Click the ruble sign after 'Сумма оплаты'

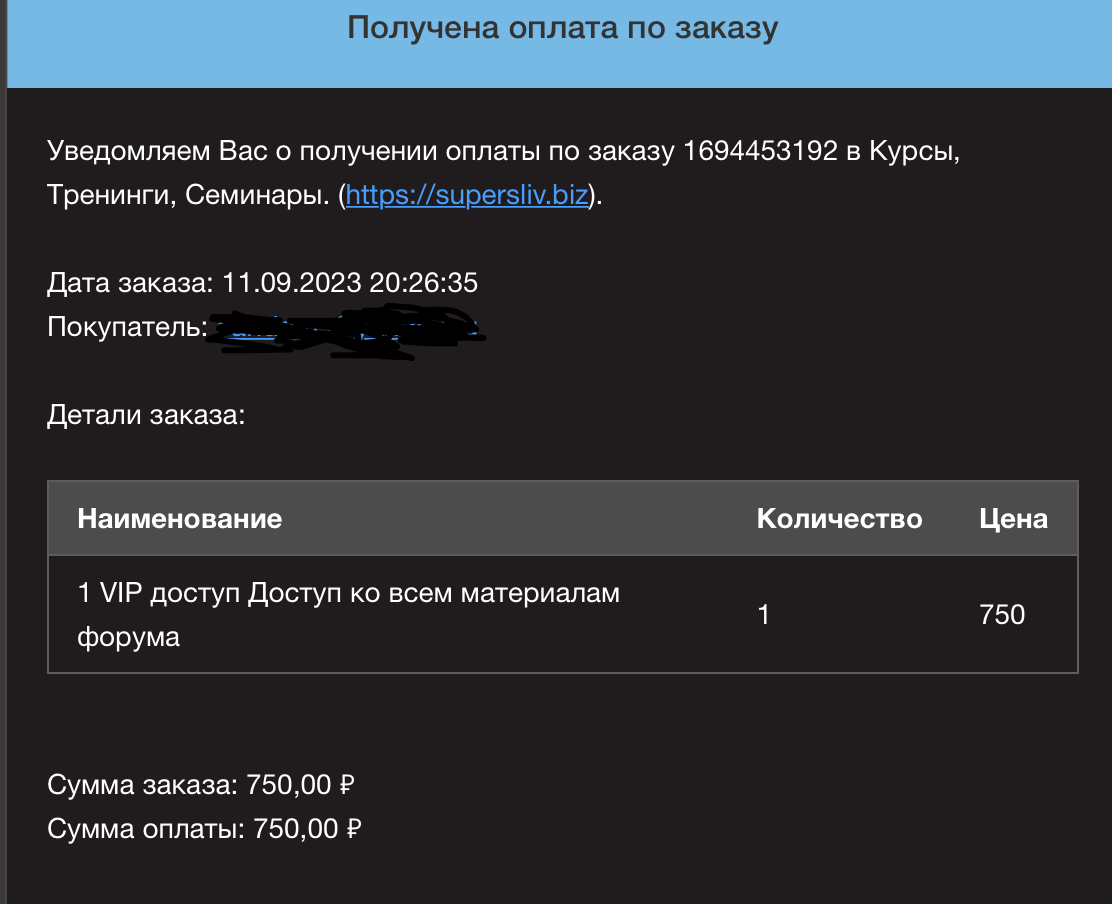click(x=354, y=829)
